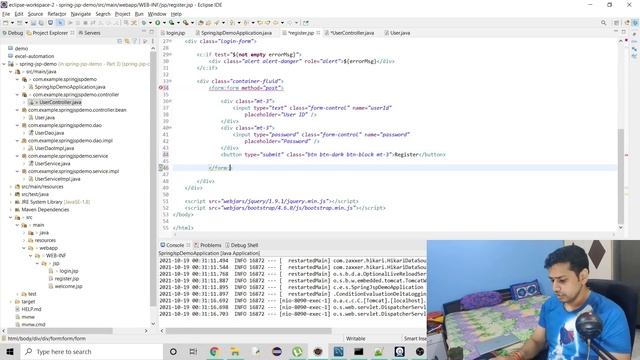Collapse com.example.springjspdemo.controller package
Screen dimensions: 640x360
click(x=18, y=95)
